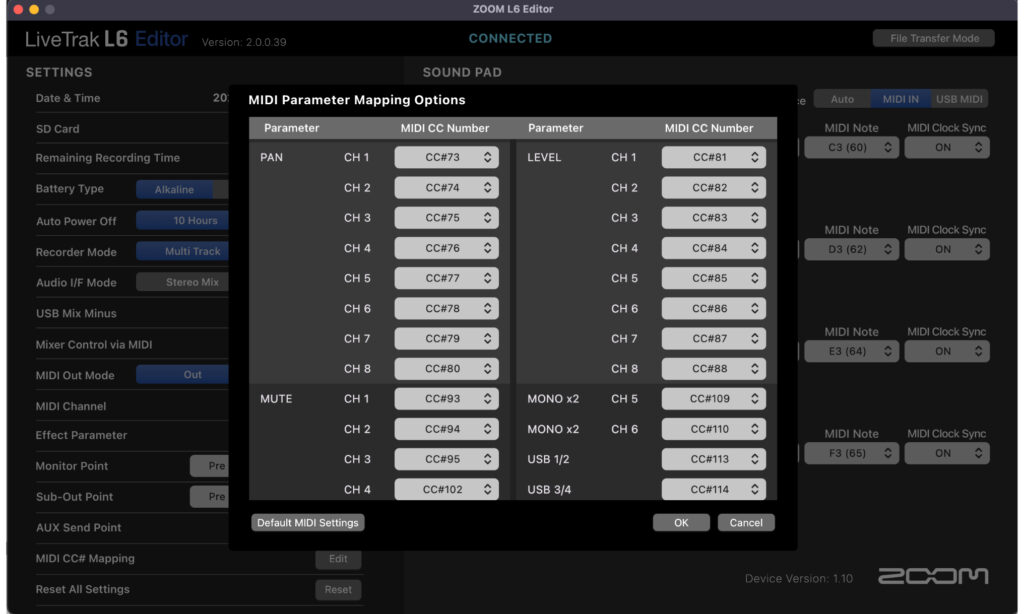
Task: Open LEVEL CH 8 CC#88 dropdown
Action: click(713, 368)
